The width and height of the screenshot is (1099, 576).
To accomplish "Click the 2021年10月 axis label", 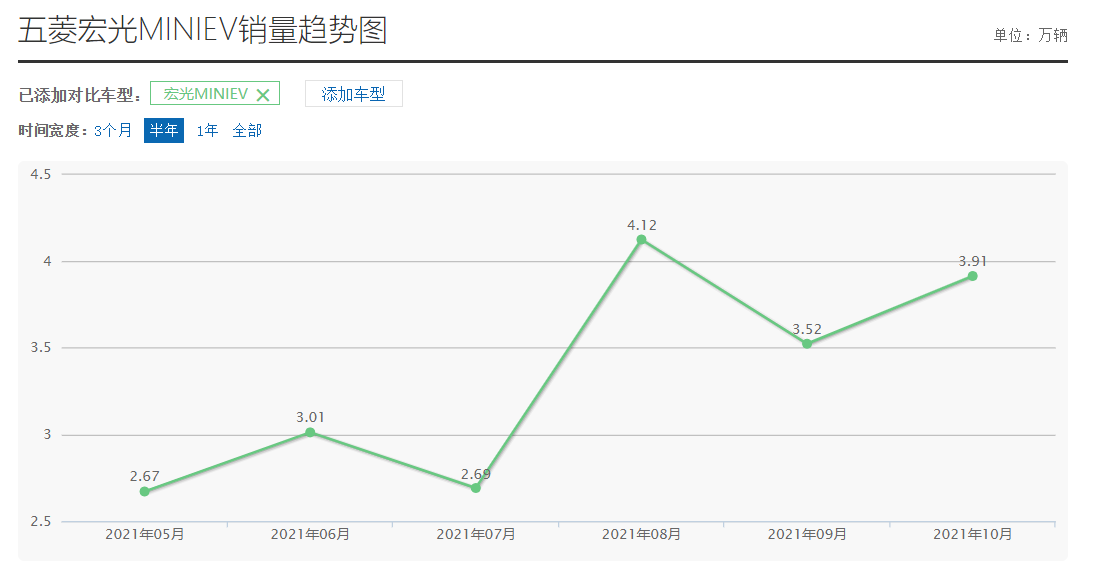I will (973, 535).
